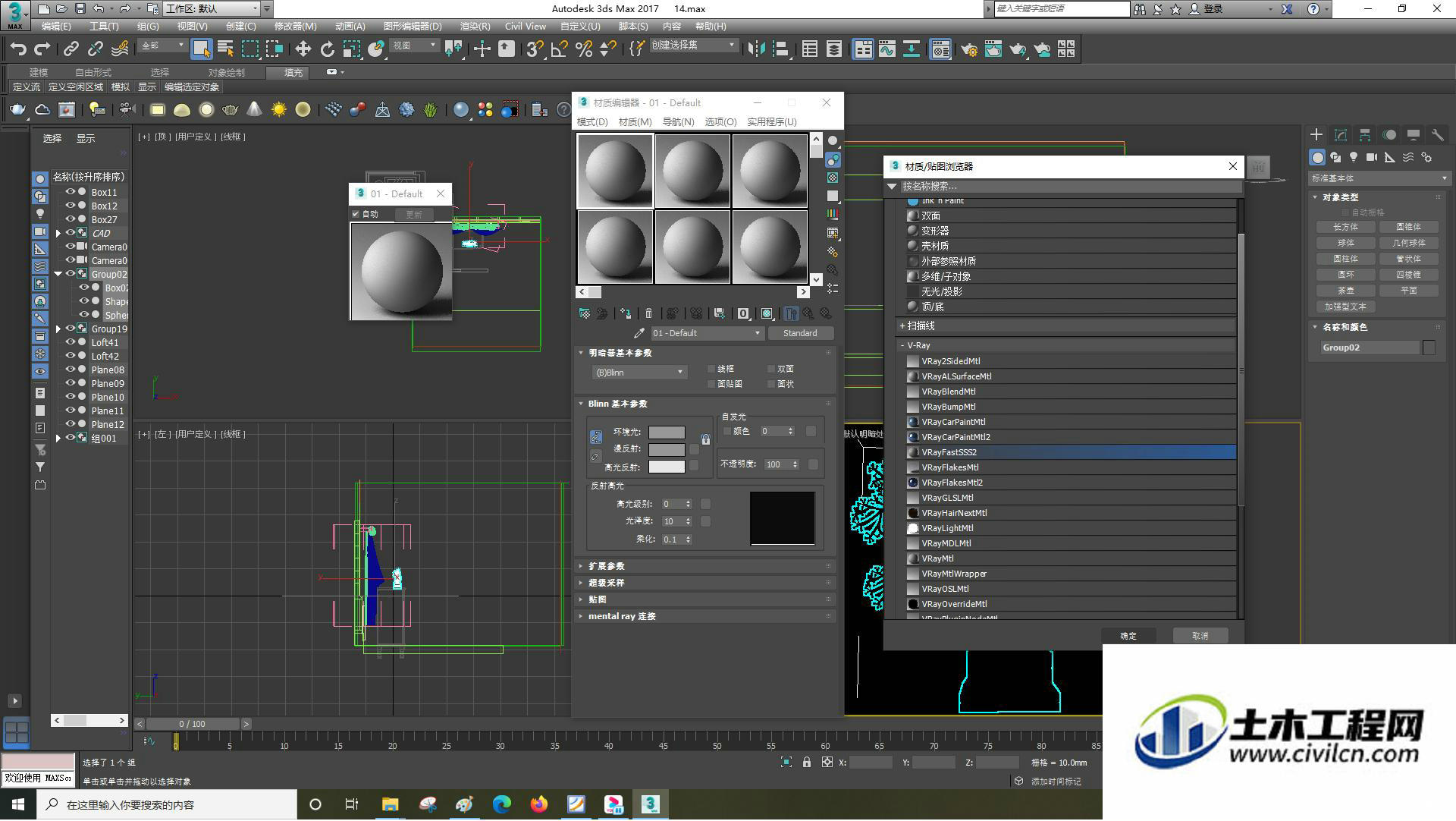Open the (B)Blinn shader dropdown

[639, 372]
